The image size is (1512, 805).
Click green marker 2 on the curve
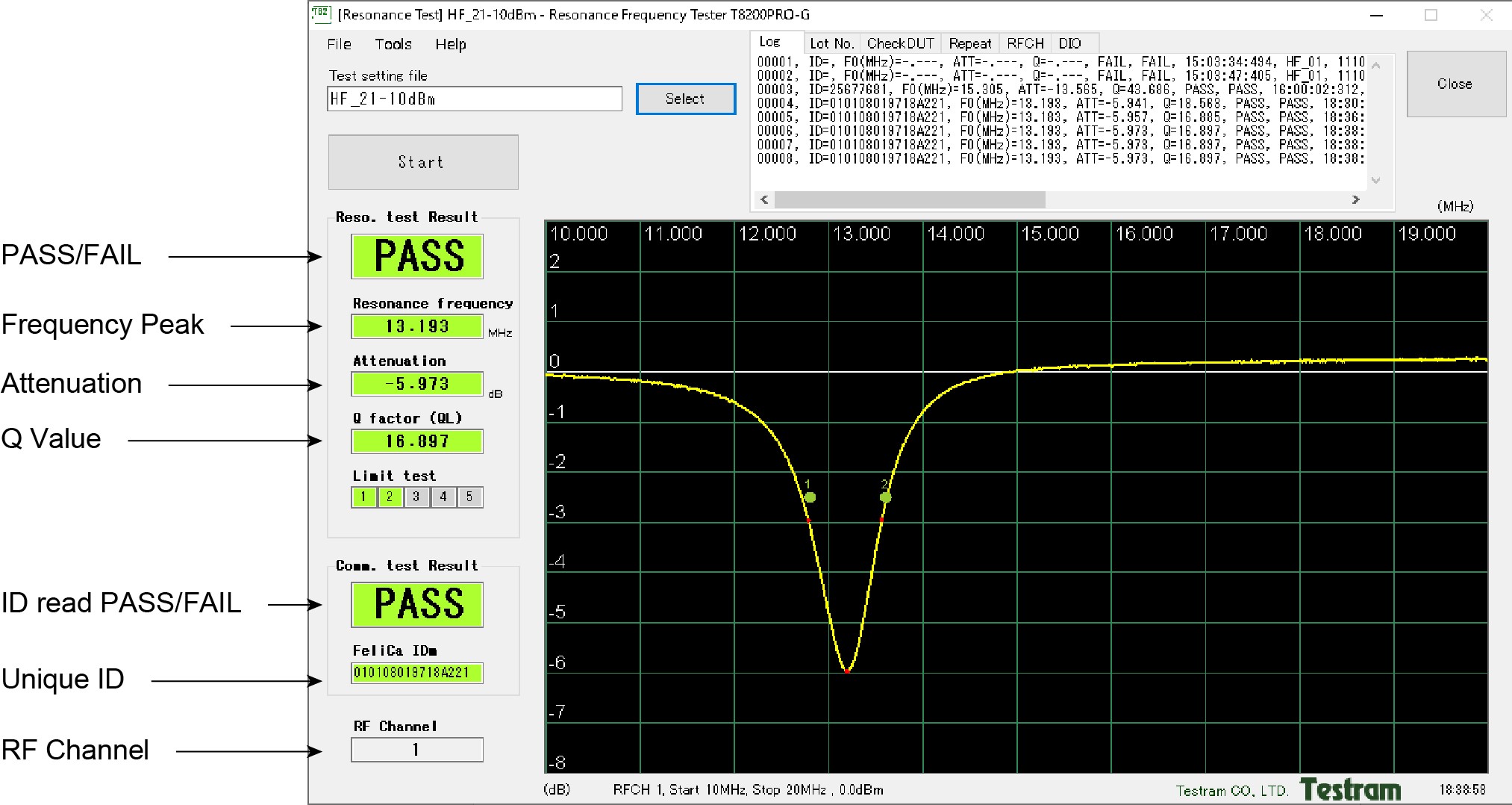[x=885, y=497]
